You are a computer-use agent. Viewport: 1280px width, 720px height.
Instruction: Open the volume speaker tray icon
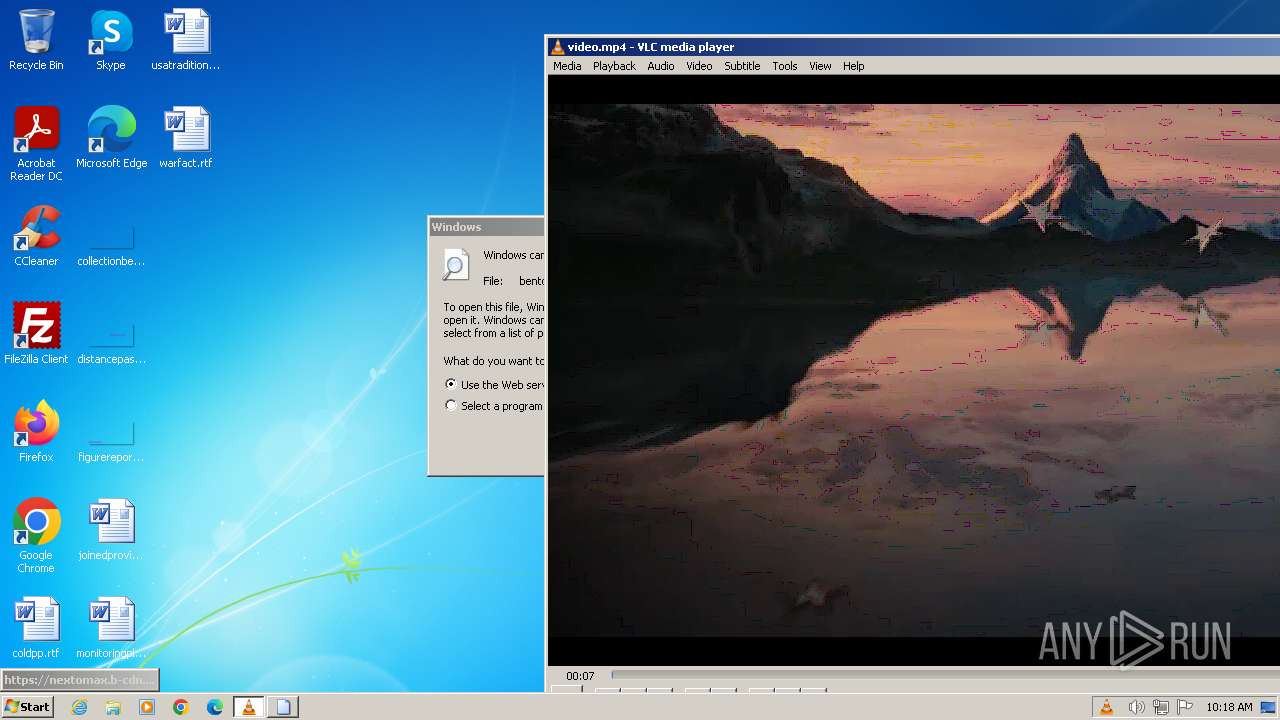[x=1136, y=707]
